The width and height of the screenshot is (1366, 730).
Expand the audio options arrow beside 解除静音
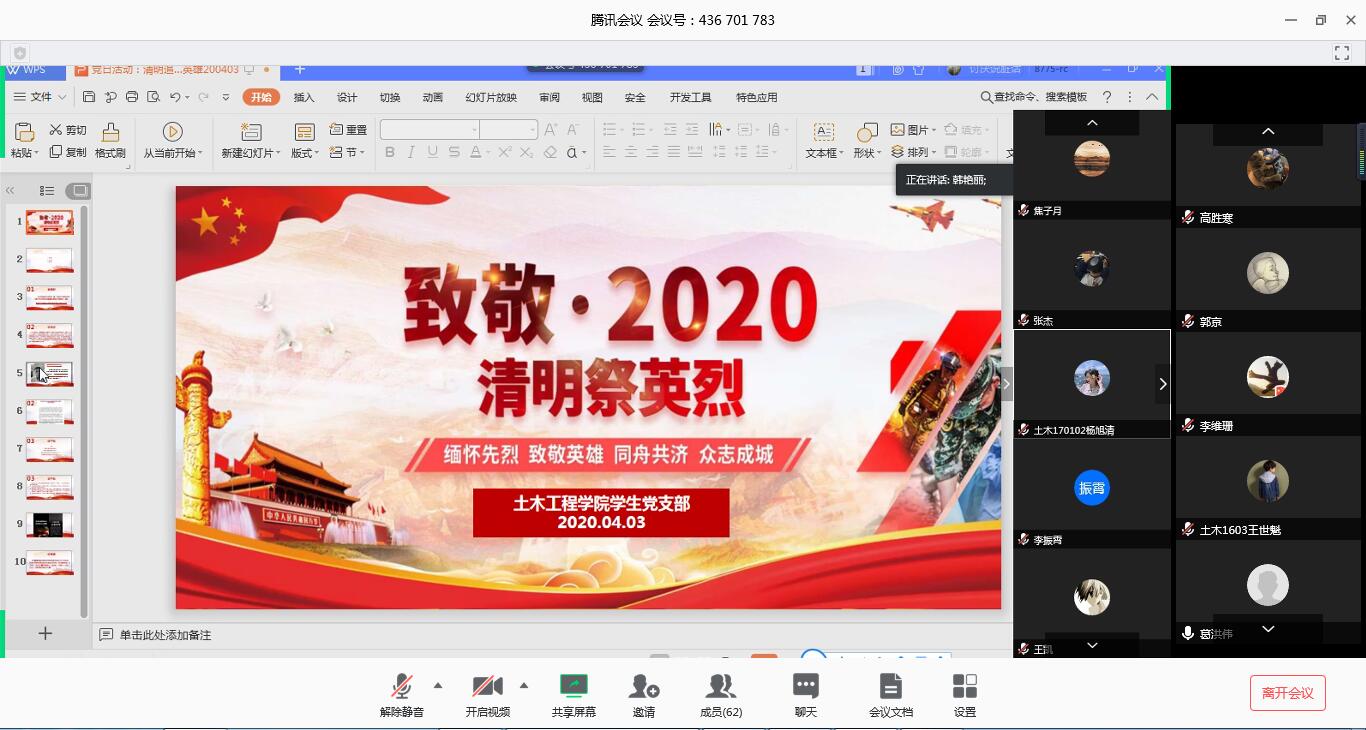pos(438,685)
